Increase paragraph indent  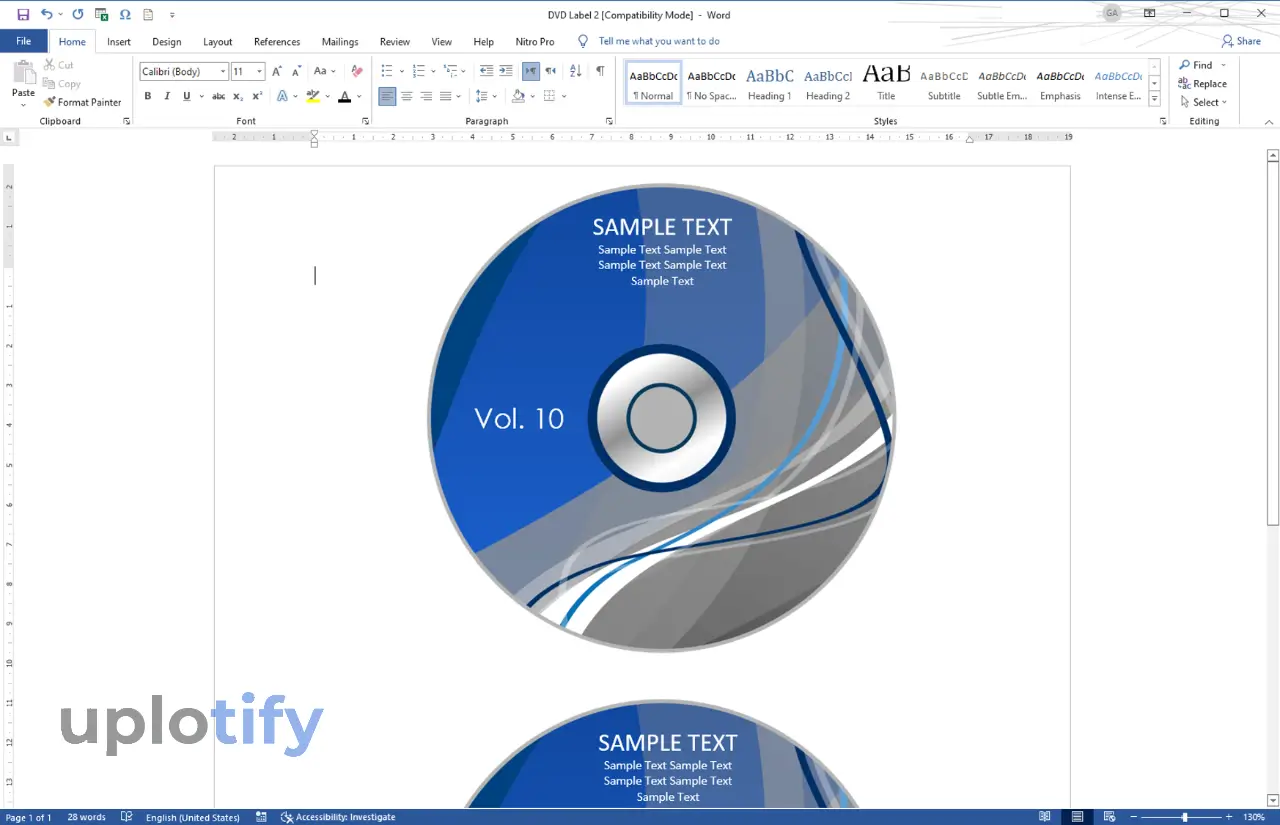coord(506,71)
